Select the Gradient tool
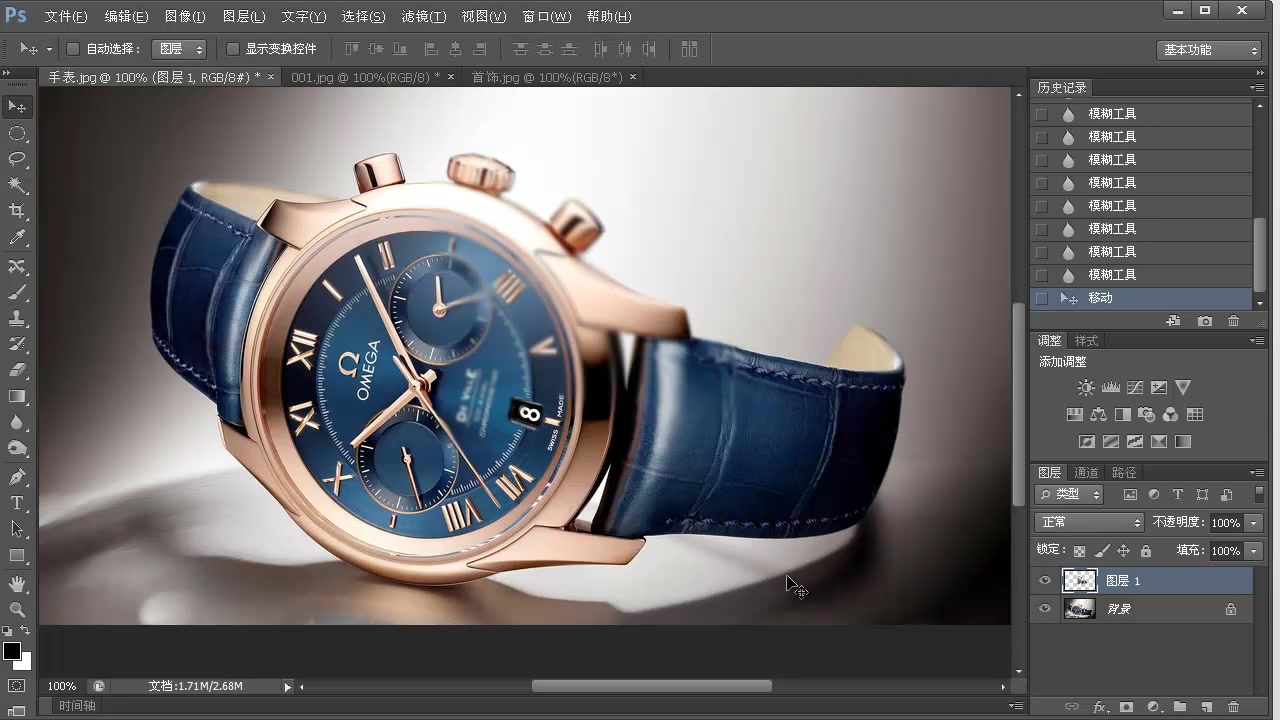Viewport: 1280px width, 720px height. pyautogui.click(x=17, y=397)
